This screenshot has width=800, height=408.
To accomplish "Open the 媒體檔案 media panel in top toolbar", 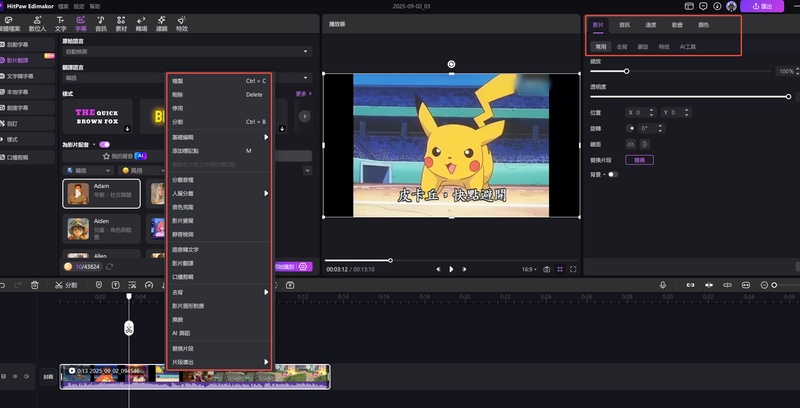I will click(9, 24).
